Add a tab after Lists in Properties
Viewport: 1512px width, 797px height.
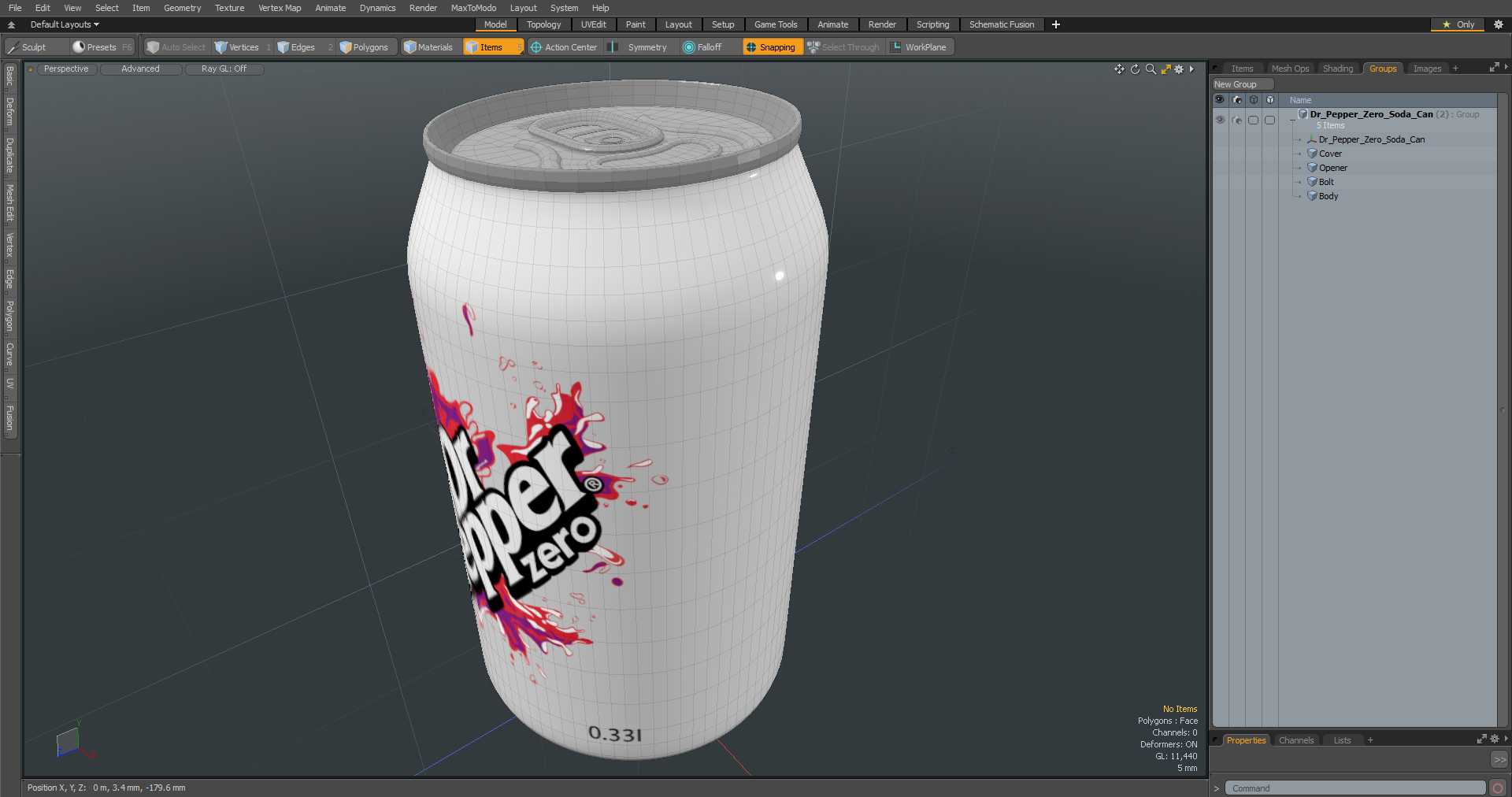click(x=1370, y=740)
